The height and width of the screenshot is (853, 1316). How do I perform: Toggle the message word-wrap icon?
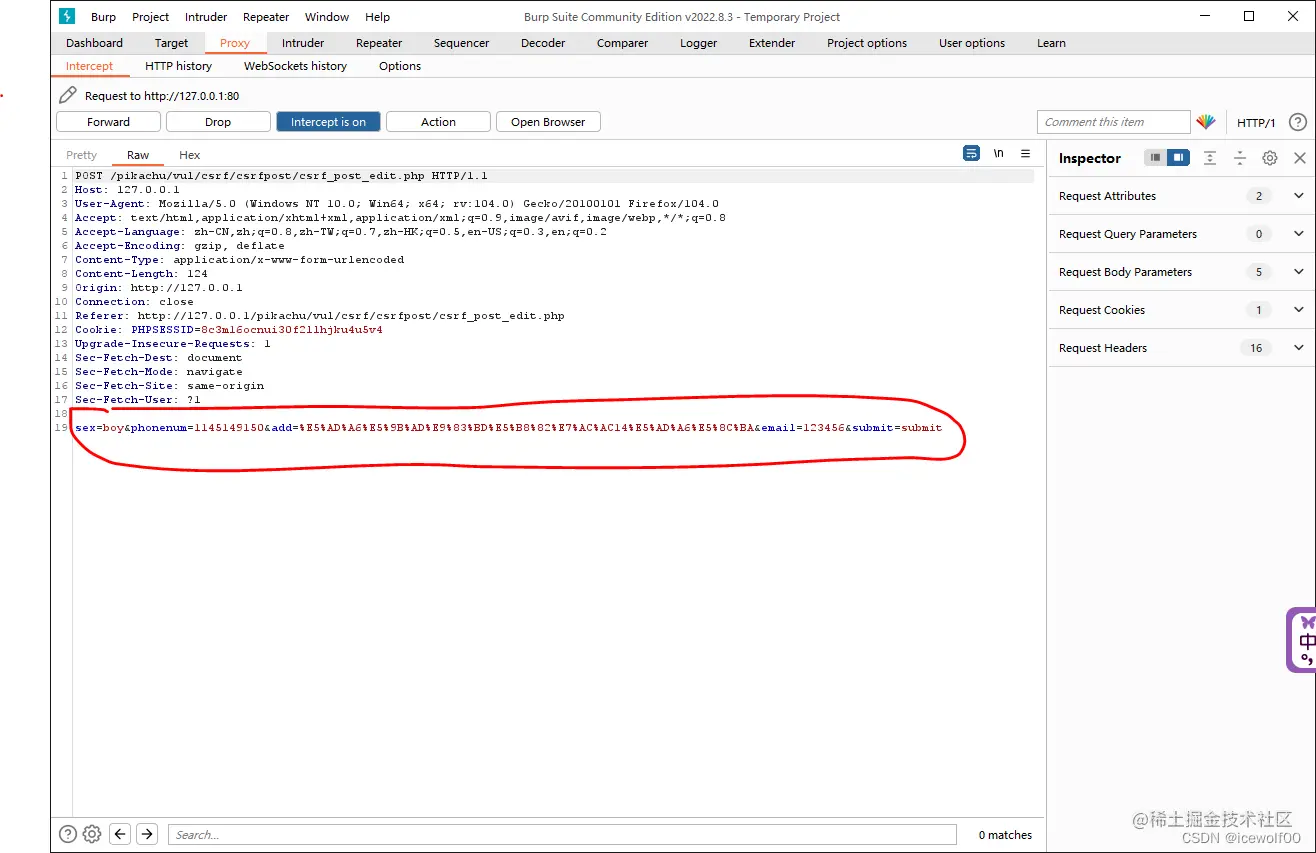coord(971,153)
